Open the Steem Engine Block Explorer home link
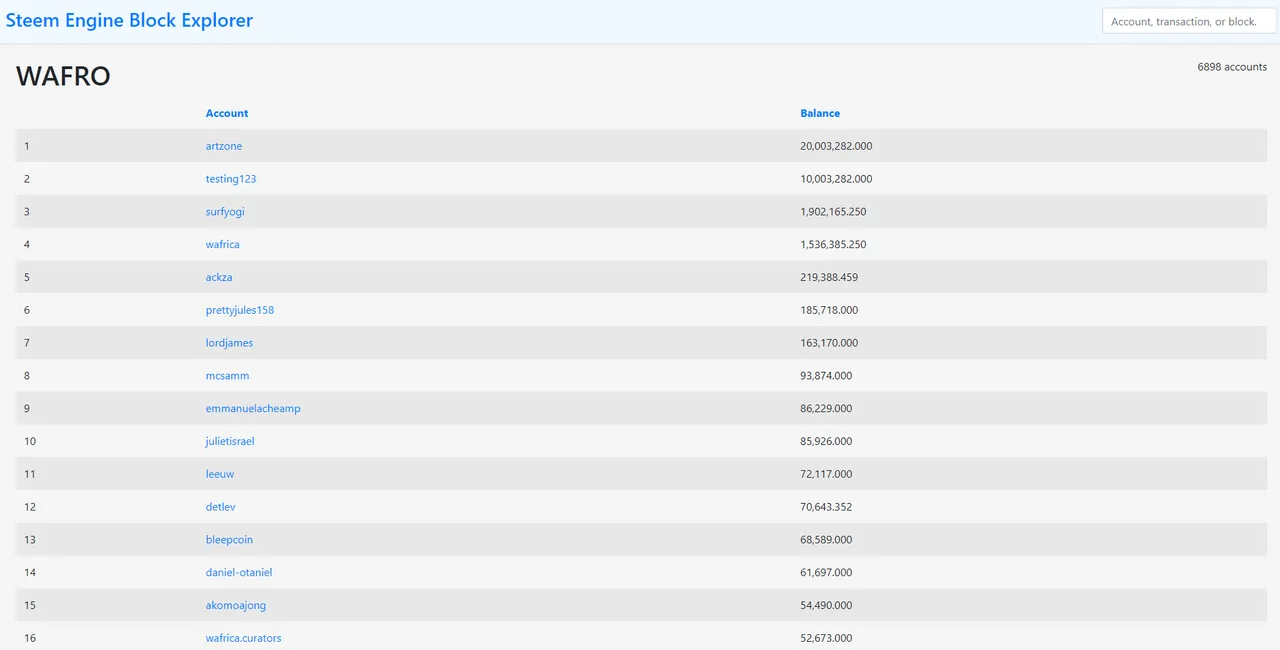 click(x=129, y=20)
